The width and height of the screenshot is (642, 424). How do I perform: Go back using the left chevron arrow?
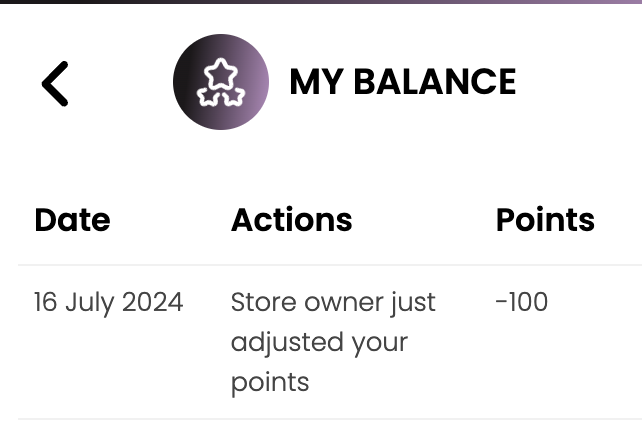pos(55,83)
